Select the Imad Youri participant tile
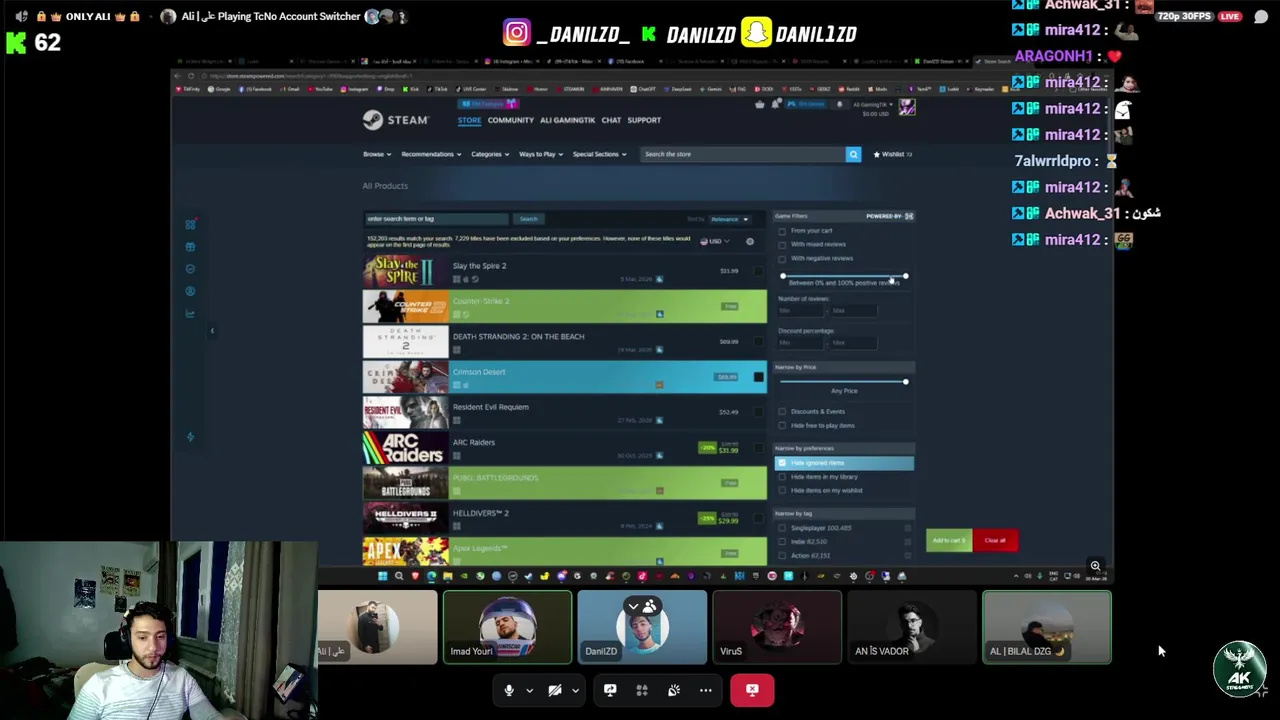 508,627
